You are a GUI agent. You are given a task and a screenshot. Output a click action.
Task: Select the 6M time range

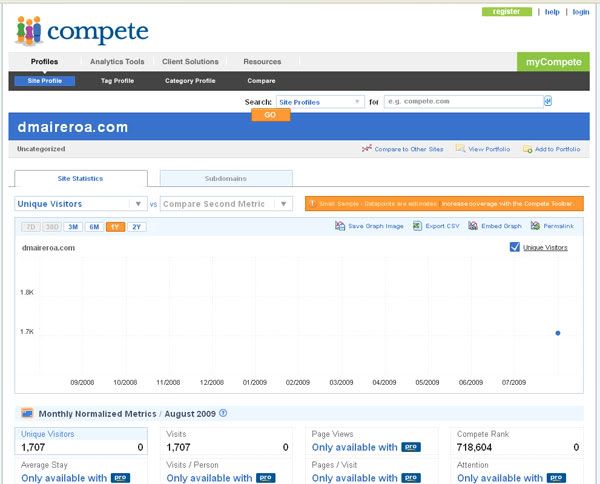[94, 227]
